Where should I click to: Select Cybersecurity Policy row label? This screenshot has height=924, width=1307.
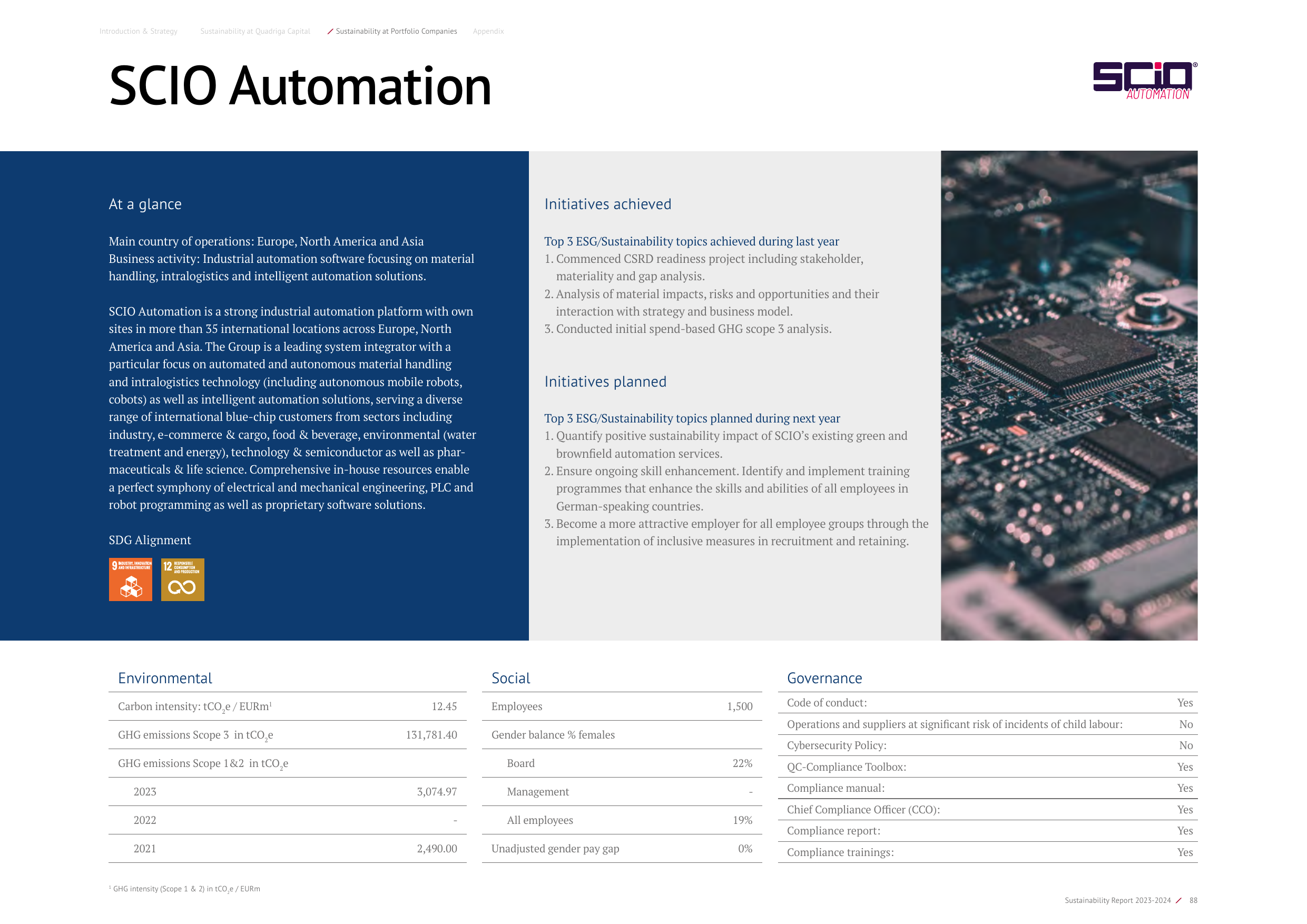[x=836, y=746]
